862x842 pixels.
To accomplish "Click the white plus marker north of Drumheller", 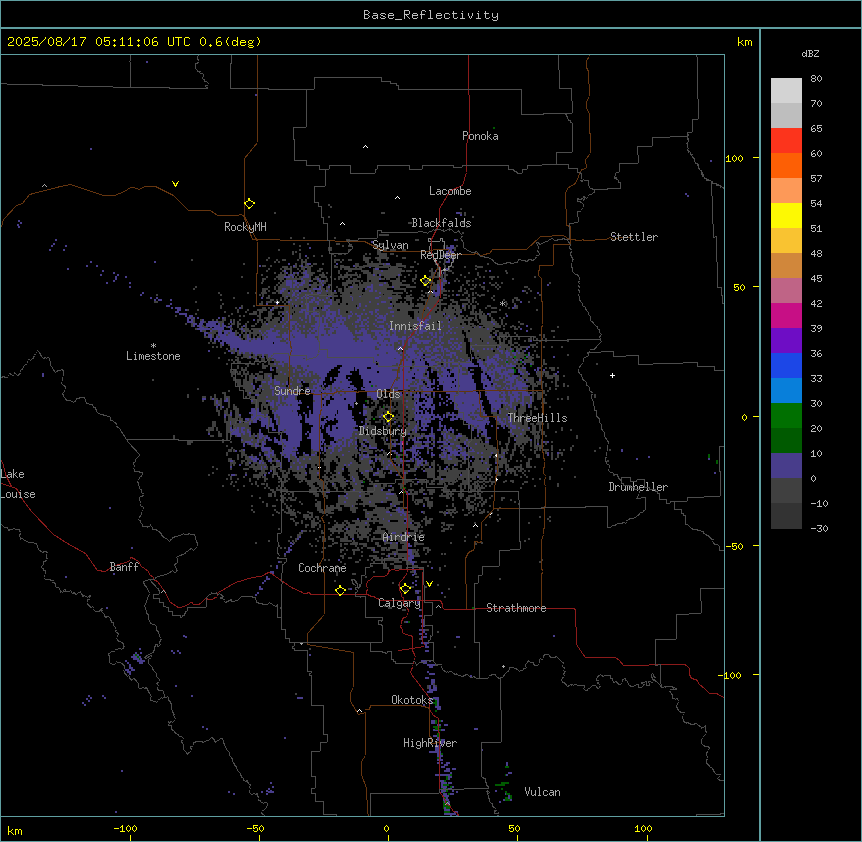I will (x=612, y=375).
